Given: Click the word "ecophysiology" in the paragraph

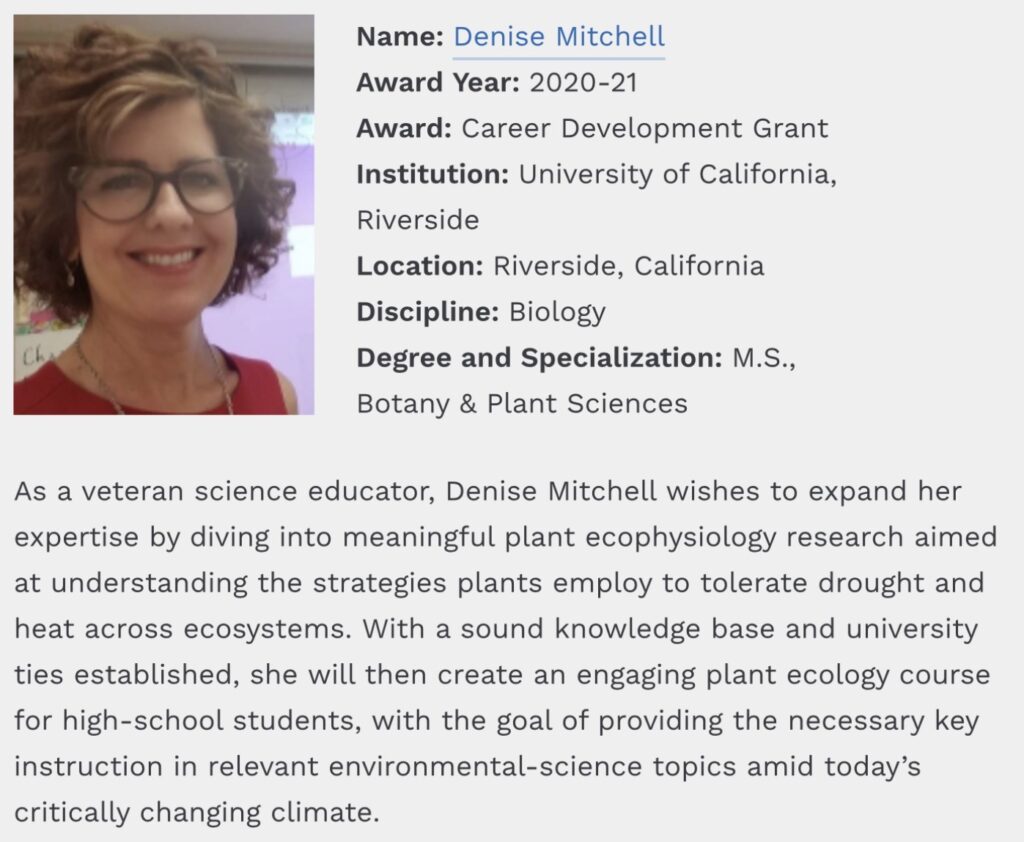Looking at the screenshot, I should [663, 538].
